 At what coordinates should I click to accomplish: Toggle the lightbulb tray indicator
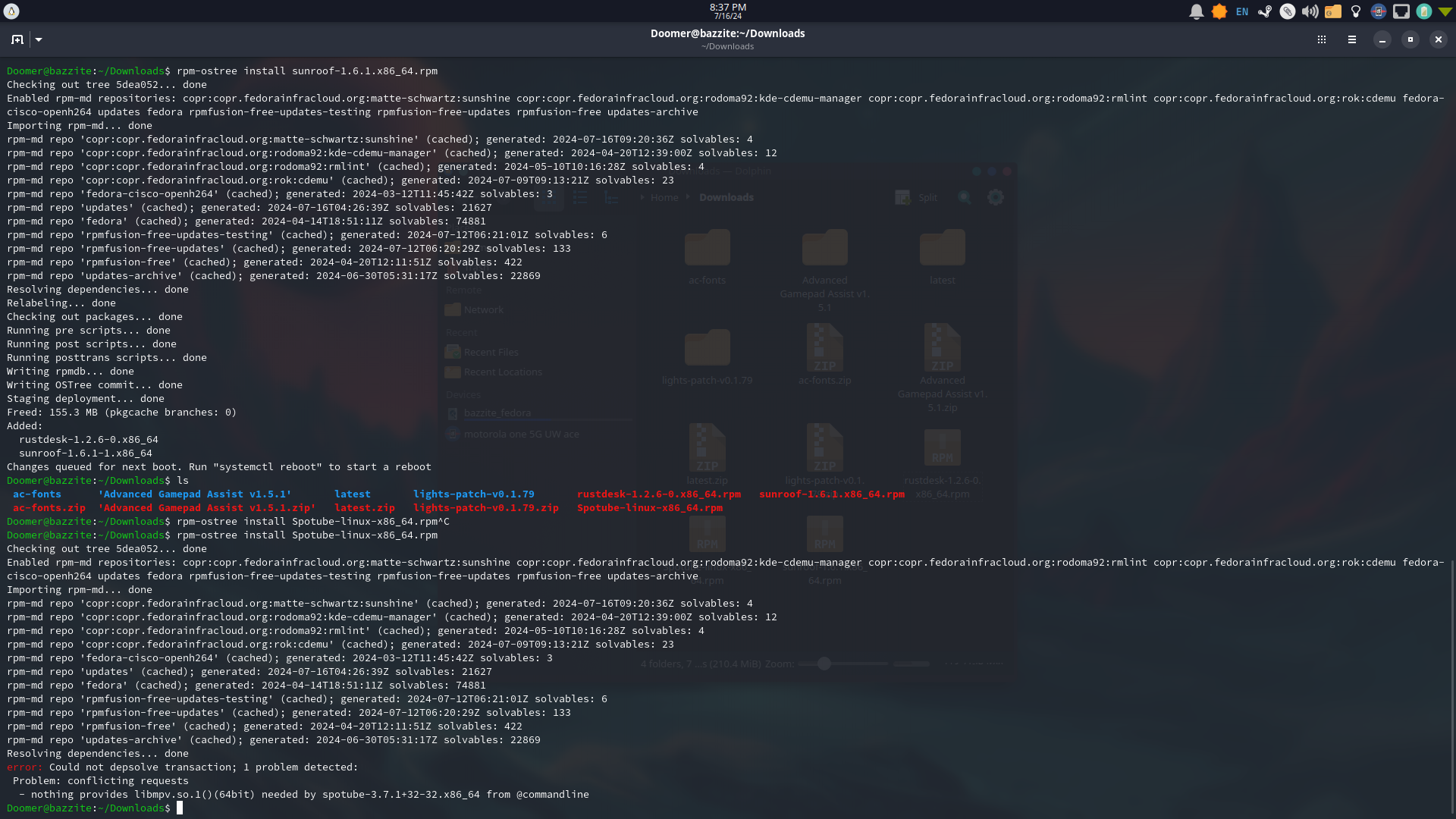click(1356, 11)
